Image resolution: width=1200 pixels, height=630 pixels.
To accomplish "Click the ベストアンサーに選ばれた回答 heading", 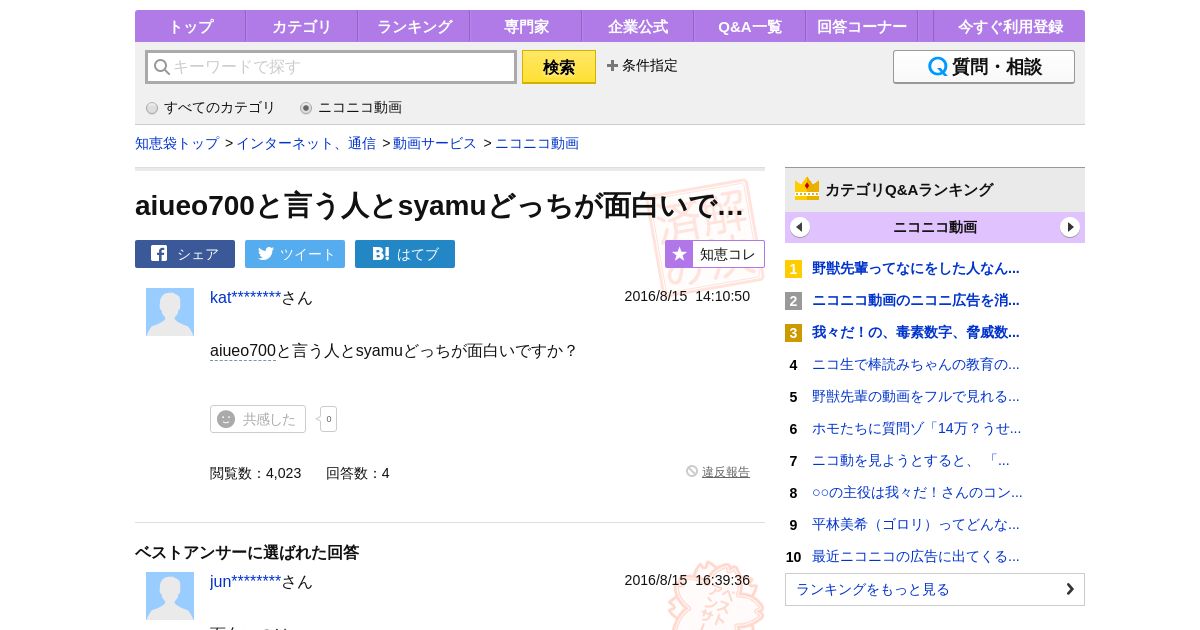I will tap(247, 552).
